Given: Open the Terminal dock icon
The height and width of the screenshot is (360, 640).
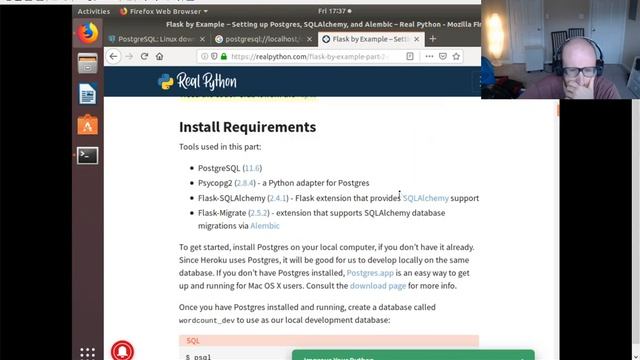Looking at the screenshot, I should coord(88,156).
